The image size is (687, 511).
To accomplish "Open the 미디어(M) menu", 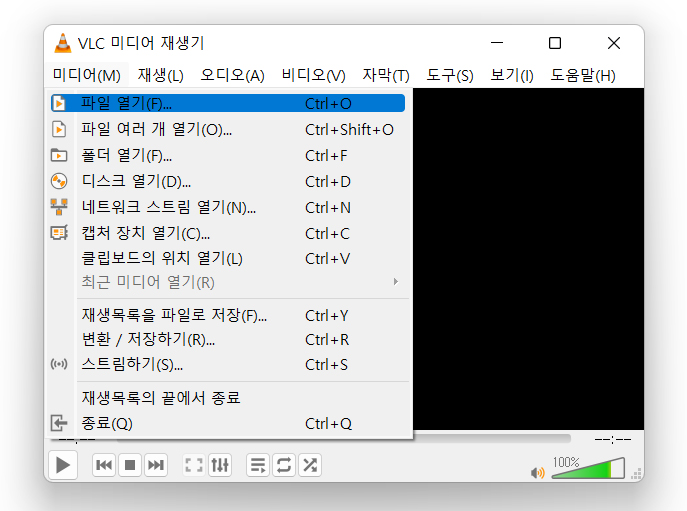I will (87, 75).
